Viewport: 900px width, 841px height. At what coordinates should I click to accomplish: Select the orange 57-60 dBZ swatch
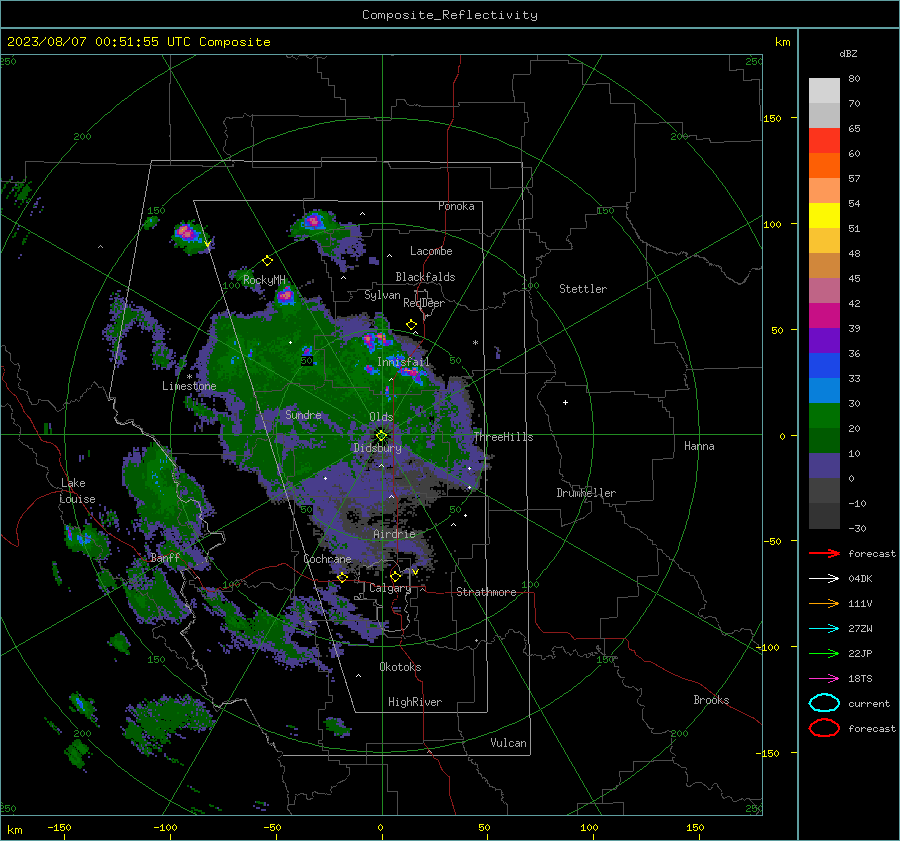pos(824,166)
